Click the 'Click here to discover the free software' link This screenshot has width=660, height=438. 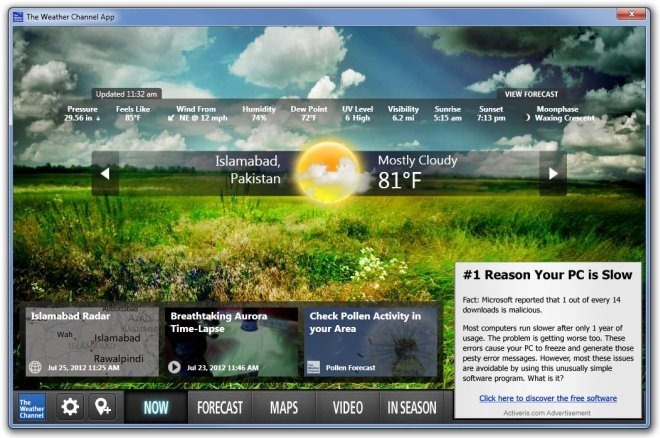[x=548, y=398]
